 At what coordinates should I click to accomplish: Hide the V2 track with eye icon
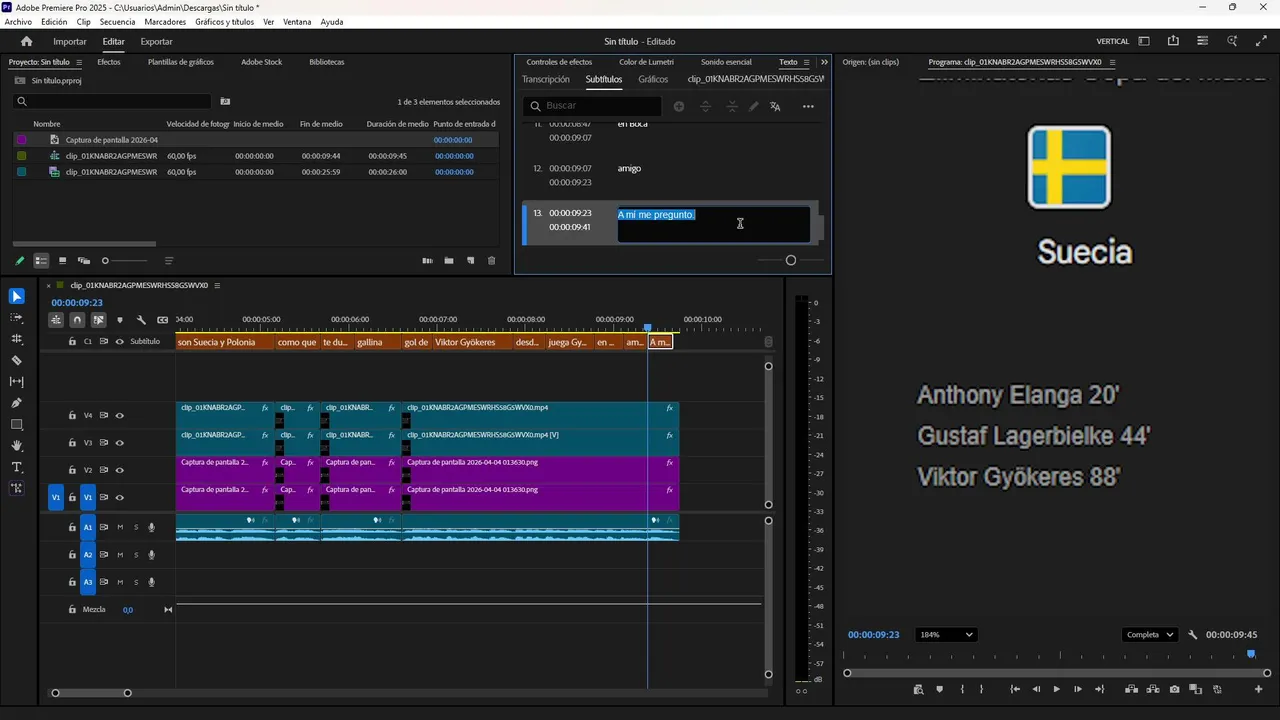[x=120, y=470]
